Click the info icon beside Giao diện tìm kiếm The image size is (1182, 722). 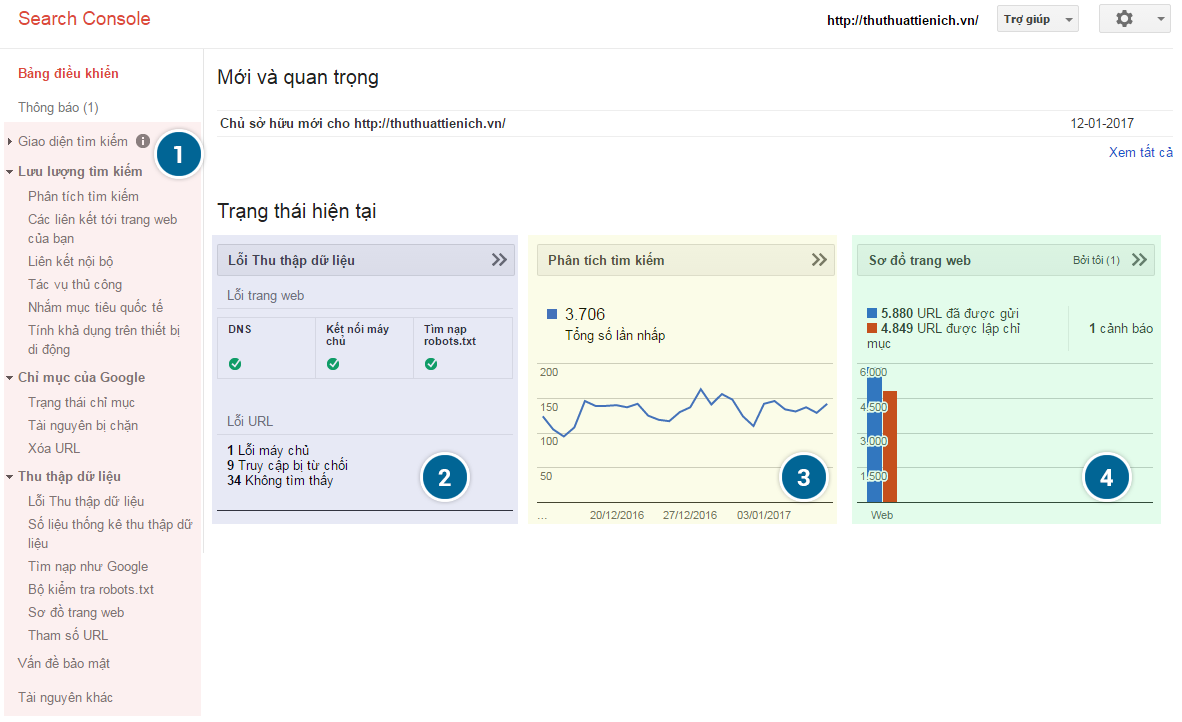[x=143, y=141]
